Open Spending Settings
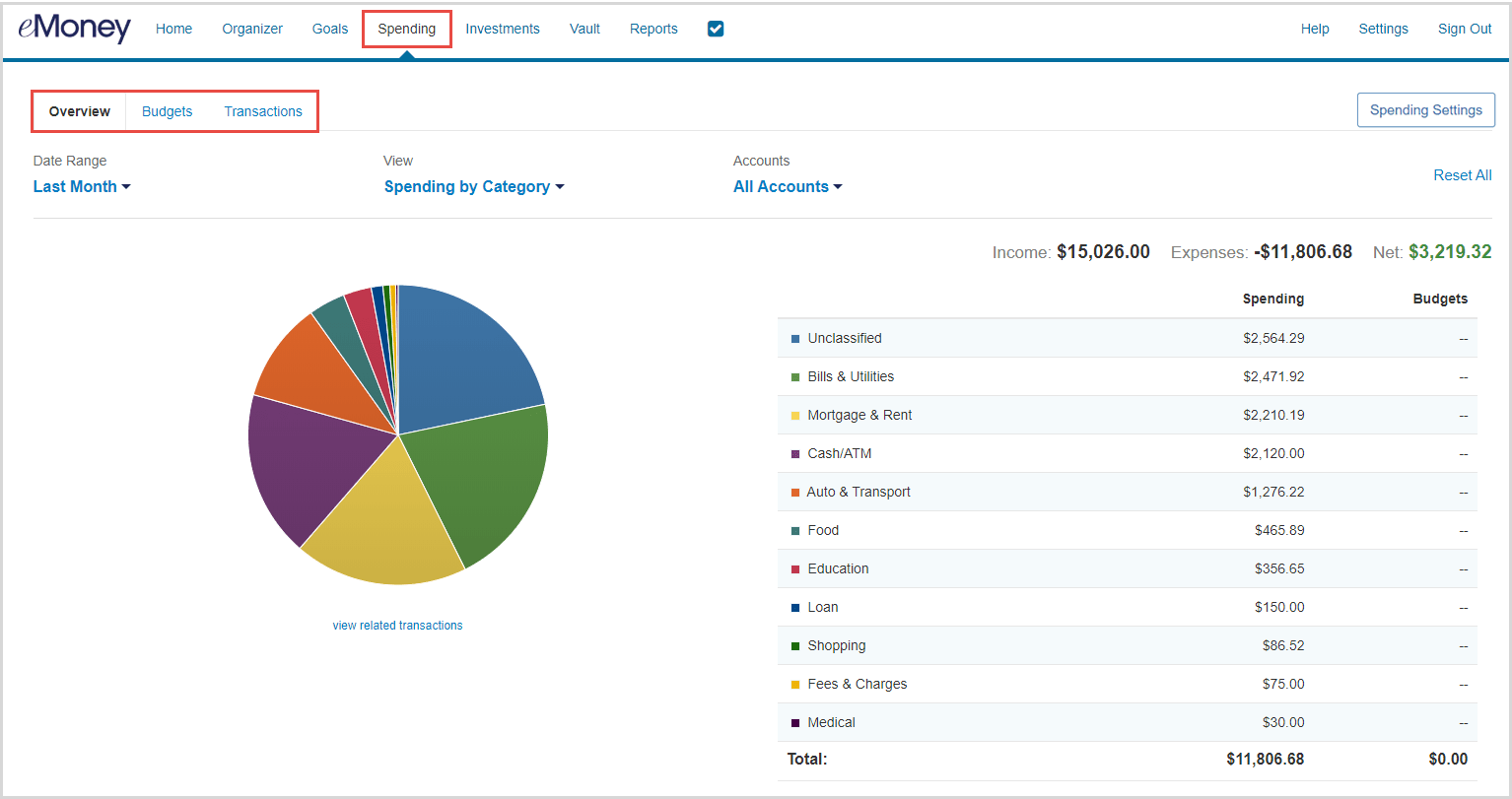Viewport: 1512px width, 799px height. point(1425,109)
